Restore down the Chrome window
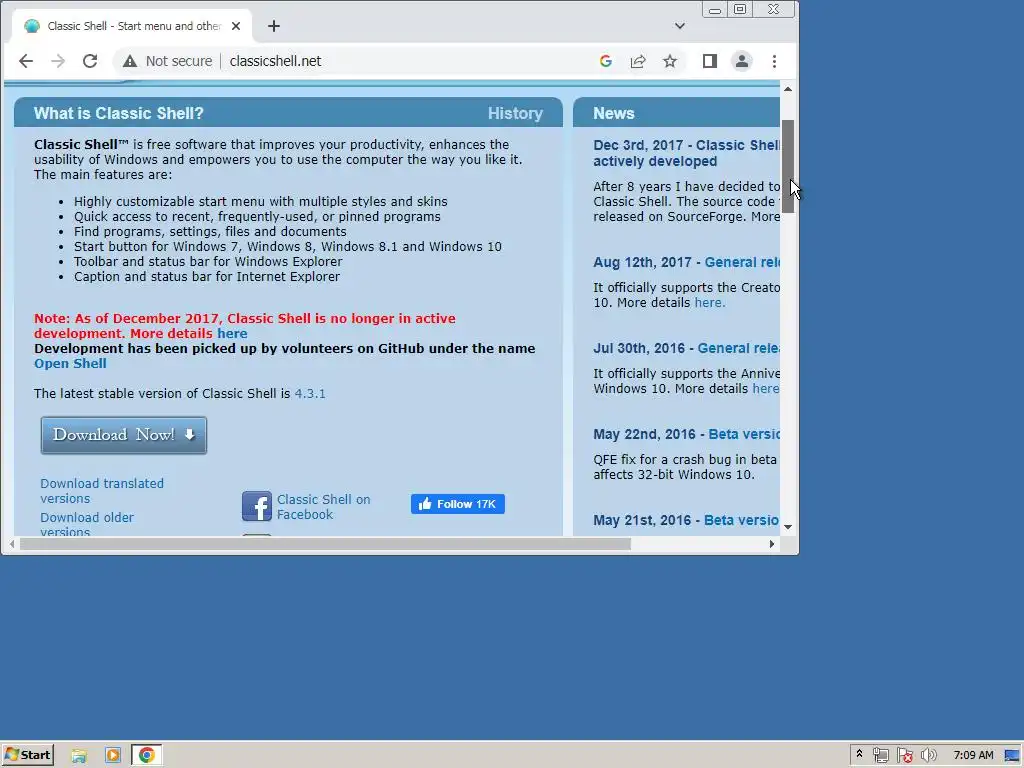This screenshot has width=1024, height=768. [x=740, y=9]
